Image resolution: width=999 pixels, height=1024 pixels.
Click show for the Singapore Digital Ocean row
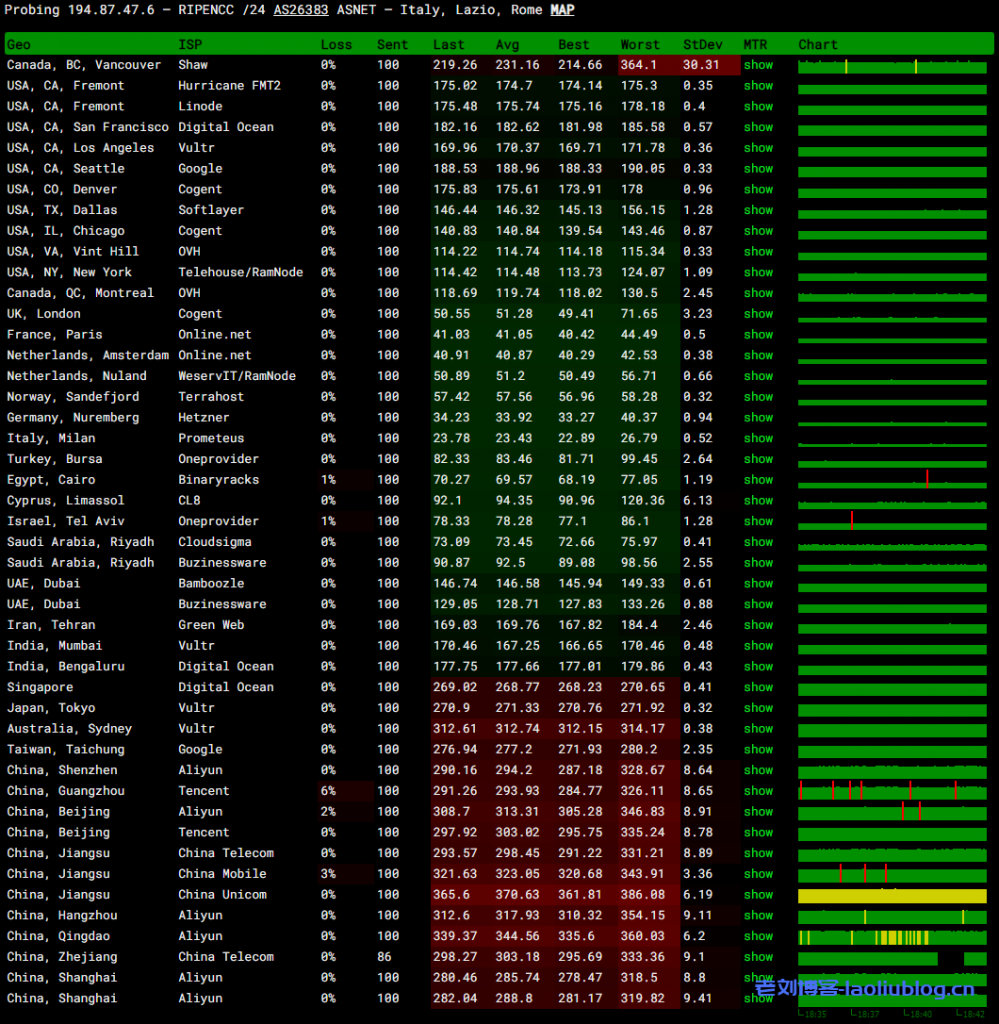tap(758, 687)
